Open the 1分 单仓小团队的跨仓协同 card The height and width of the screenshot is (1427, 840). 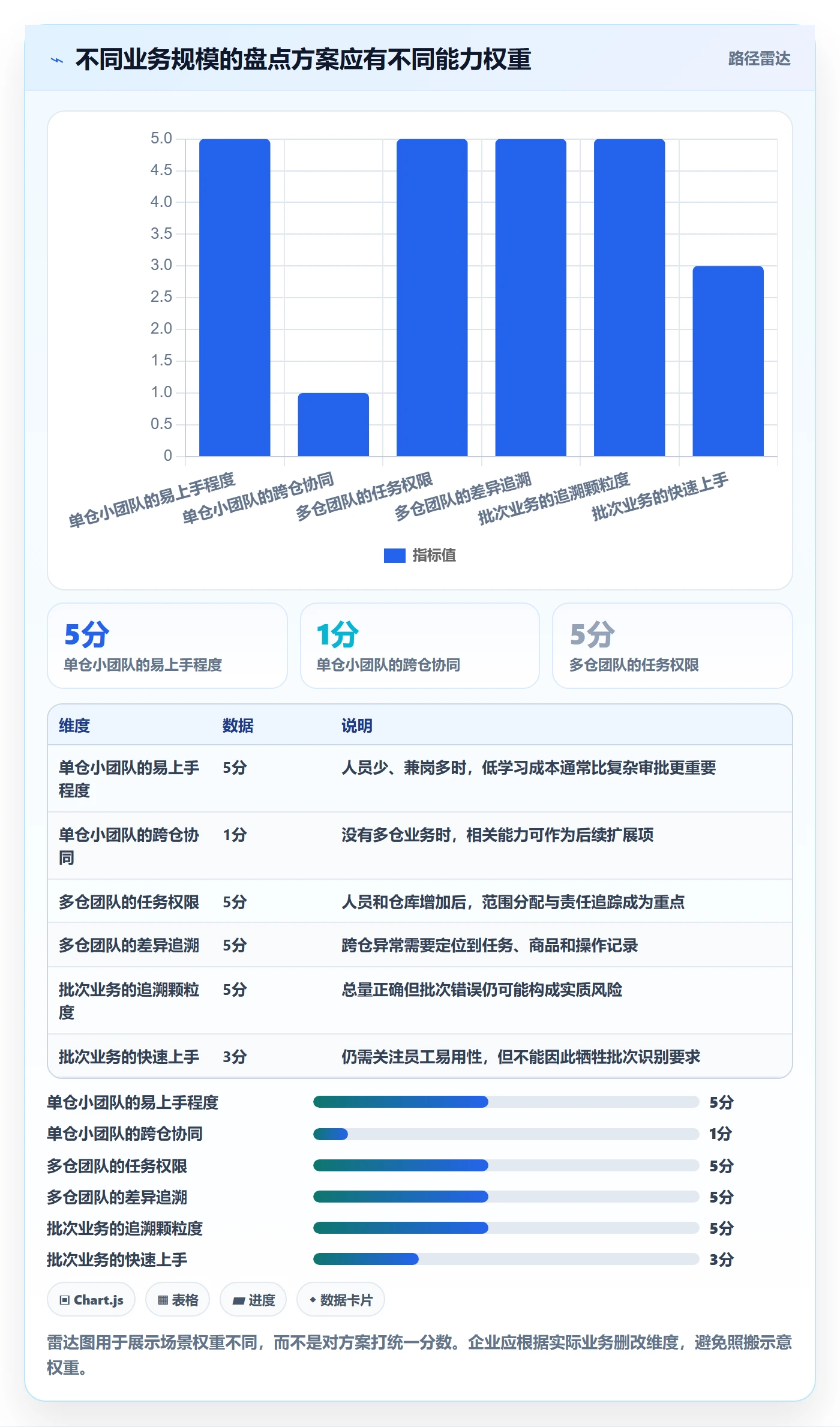pyautogui.click(x=420, y=646)
